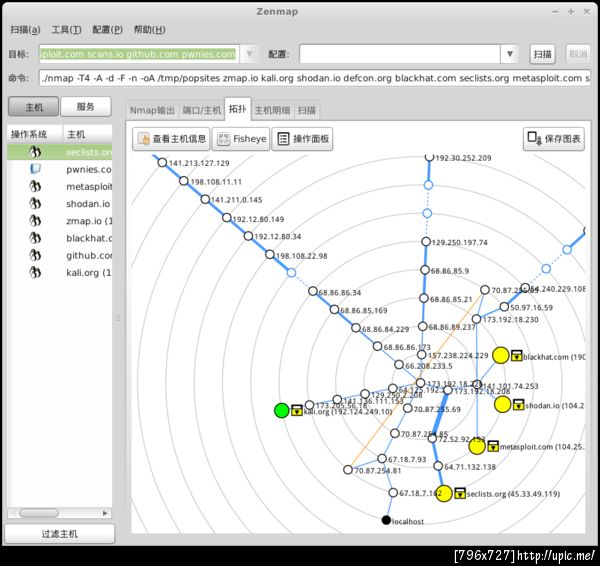Click the filter icon next to shodan.io node

pos(518,405)
